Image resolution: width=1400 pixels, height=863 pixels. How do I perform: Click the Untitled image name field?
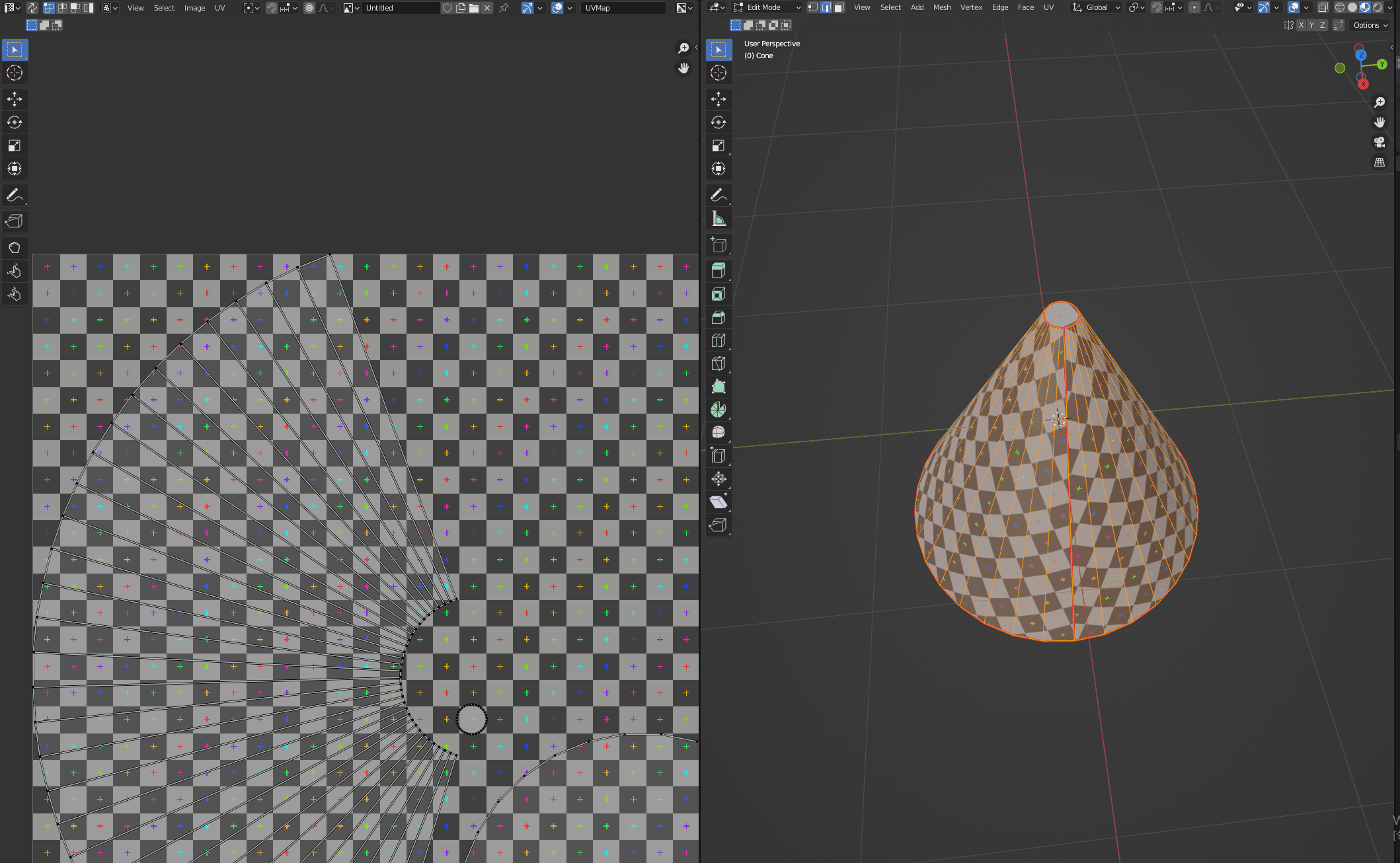click(x=400, y=8)
